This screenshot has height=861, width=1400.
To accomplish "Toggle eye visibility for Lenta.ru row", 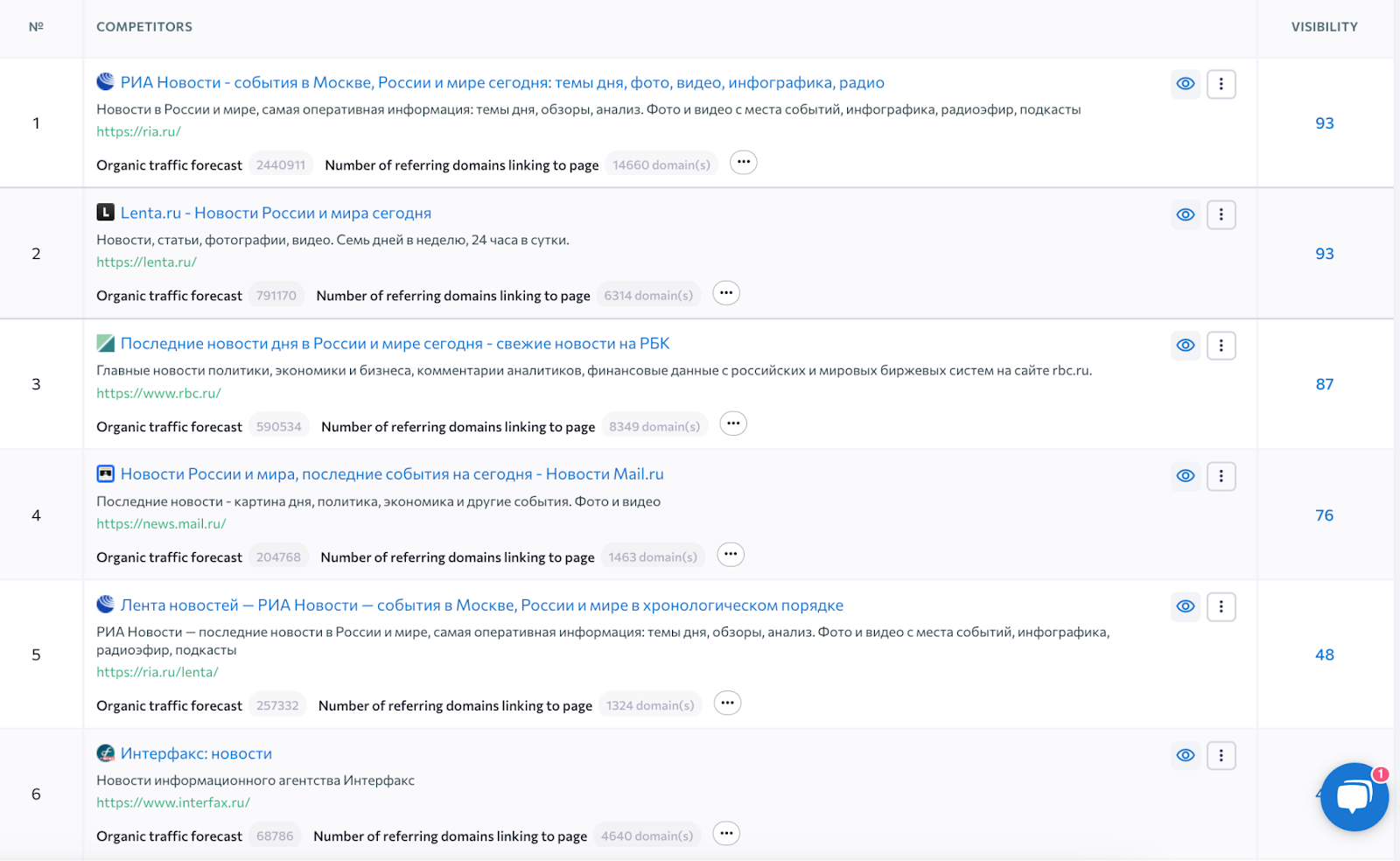I will pyautogui.click(x=1186, y=214).
